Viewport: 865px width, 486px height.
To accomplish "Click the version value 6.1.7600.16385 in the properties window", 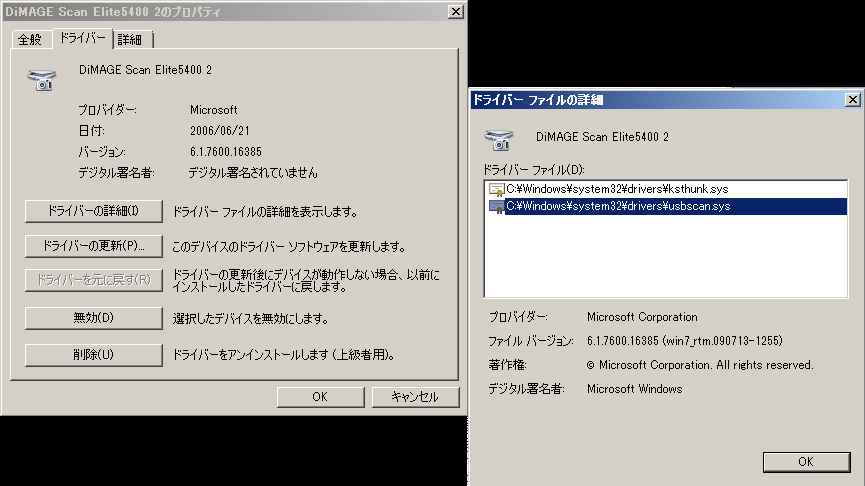I will (x=226, y=152).
